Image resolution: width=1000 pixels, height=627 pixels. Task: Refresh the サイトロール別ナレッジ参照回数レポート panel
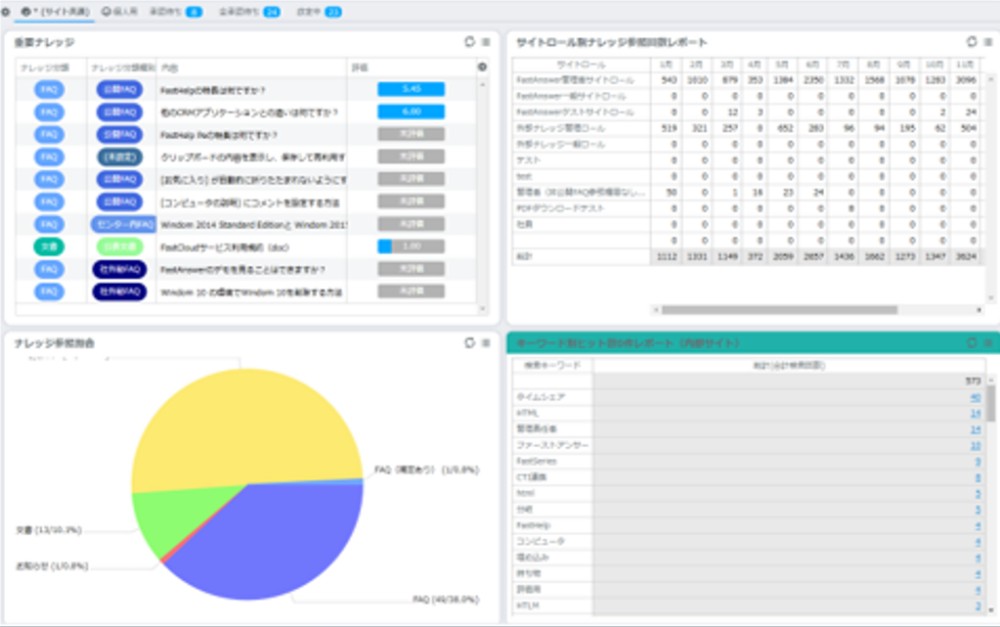(x=971, y=41)
